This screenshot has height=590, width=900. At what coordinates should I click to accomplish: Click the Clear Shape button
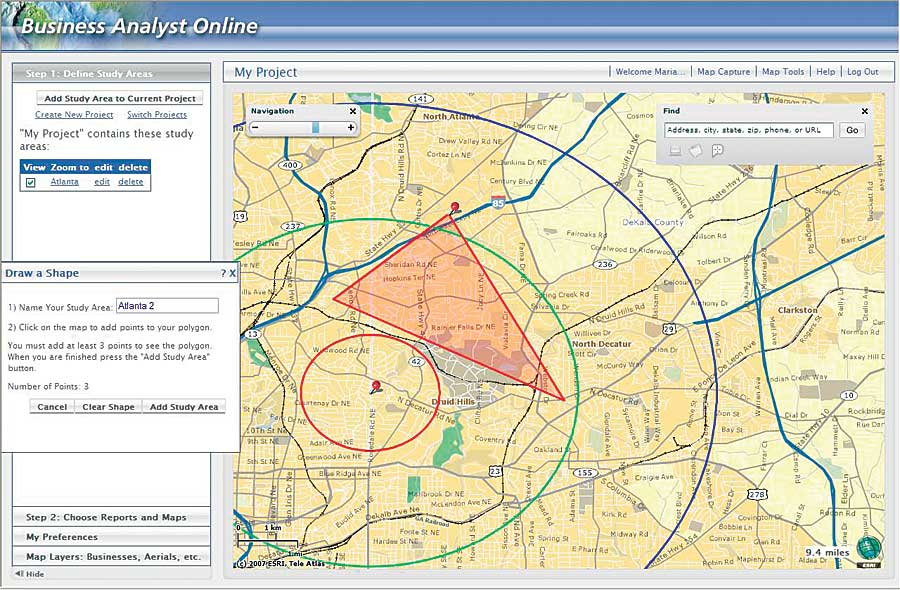click(108, 407)
